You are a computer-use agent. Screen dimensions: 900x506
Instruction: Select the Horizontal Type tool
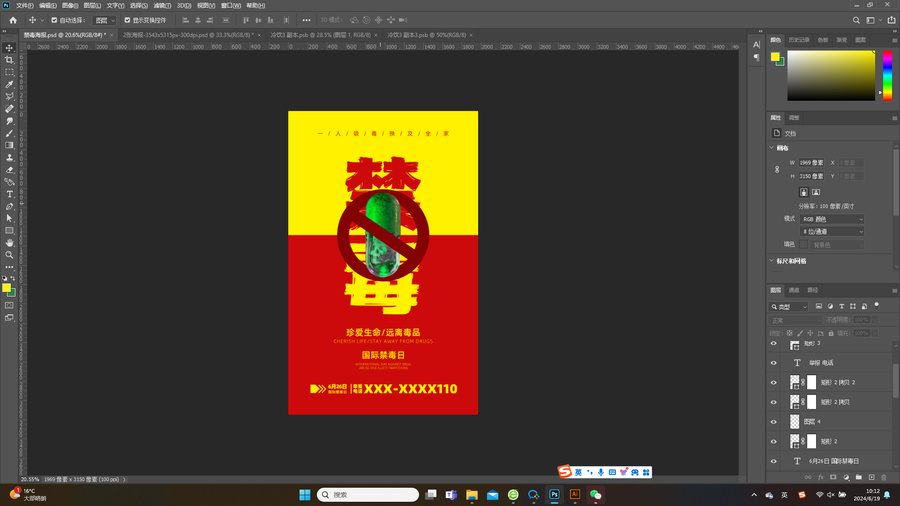9,194
